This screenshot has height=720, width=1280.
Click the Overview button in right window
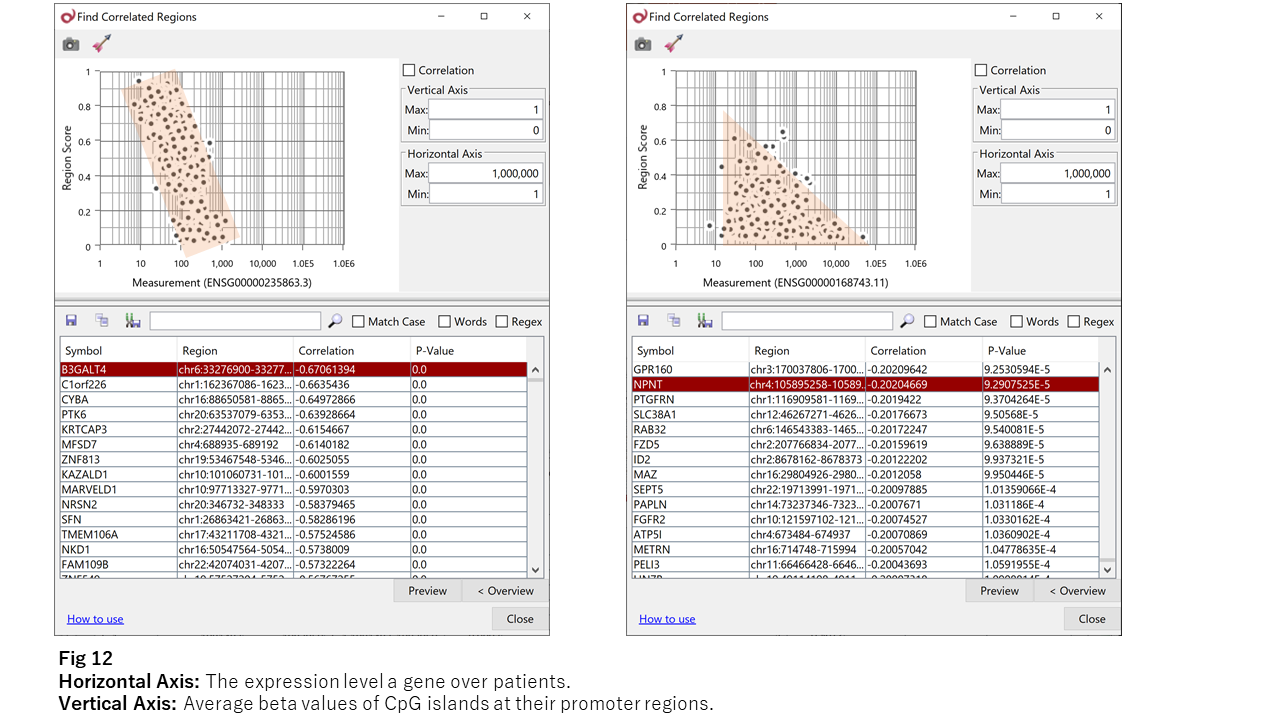1077,591
